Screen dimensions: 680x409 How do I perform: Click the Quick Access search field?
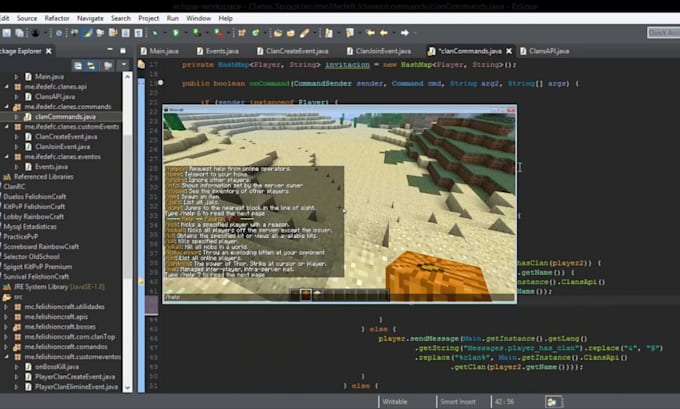(x=664, y=33)
